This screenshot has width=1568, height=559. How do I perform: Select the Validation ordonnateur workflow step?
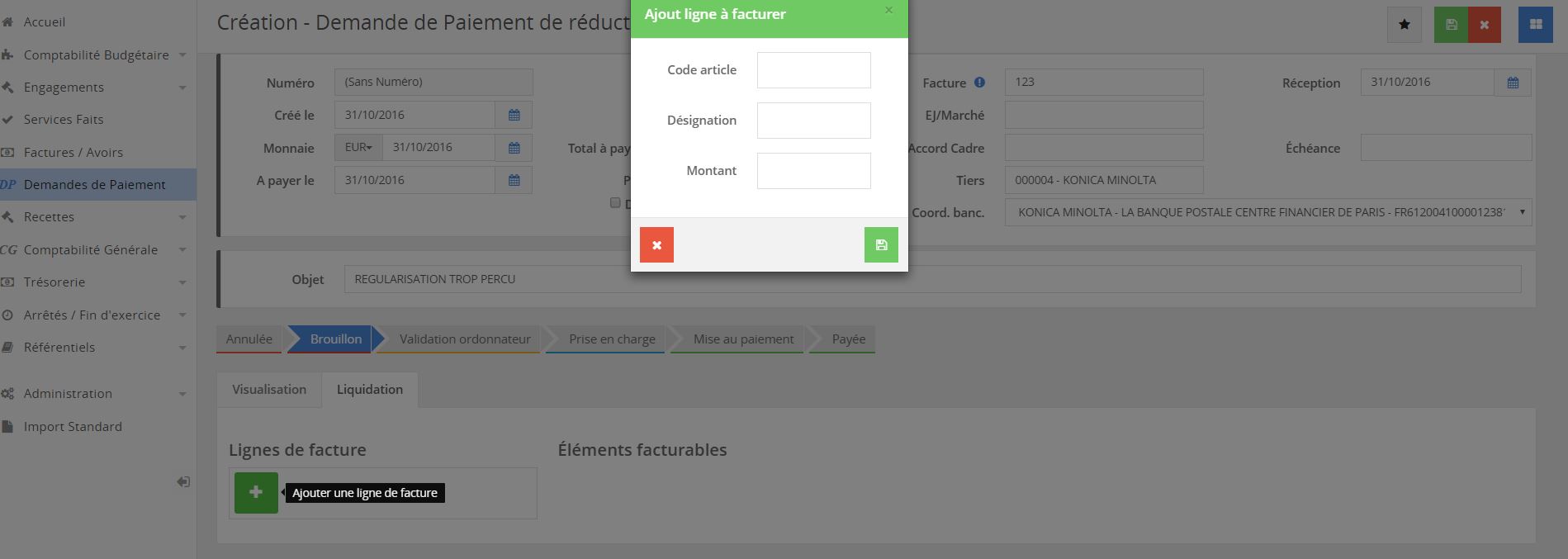[x=464, y=339]
